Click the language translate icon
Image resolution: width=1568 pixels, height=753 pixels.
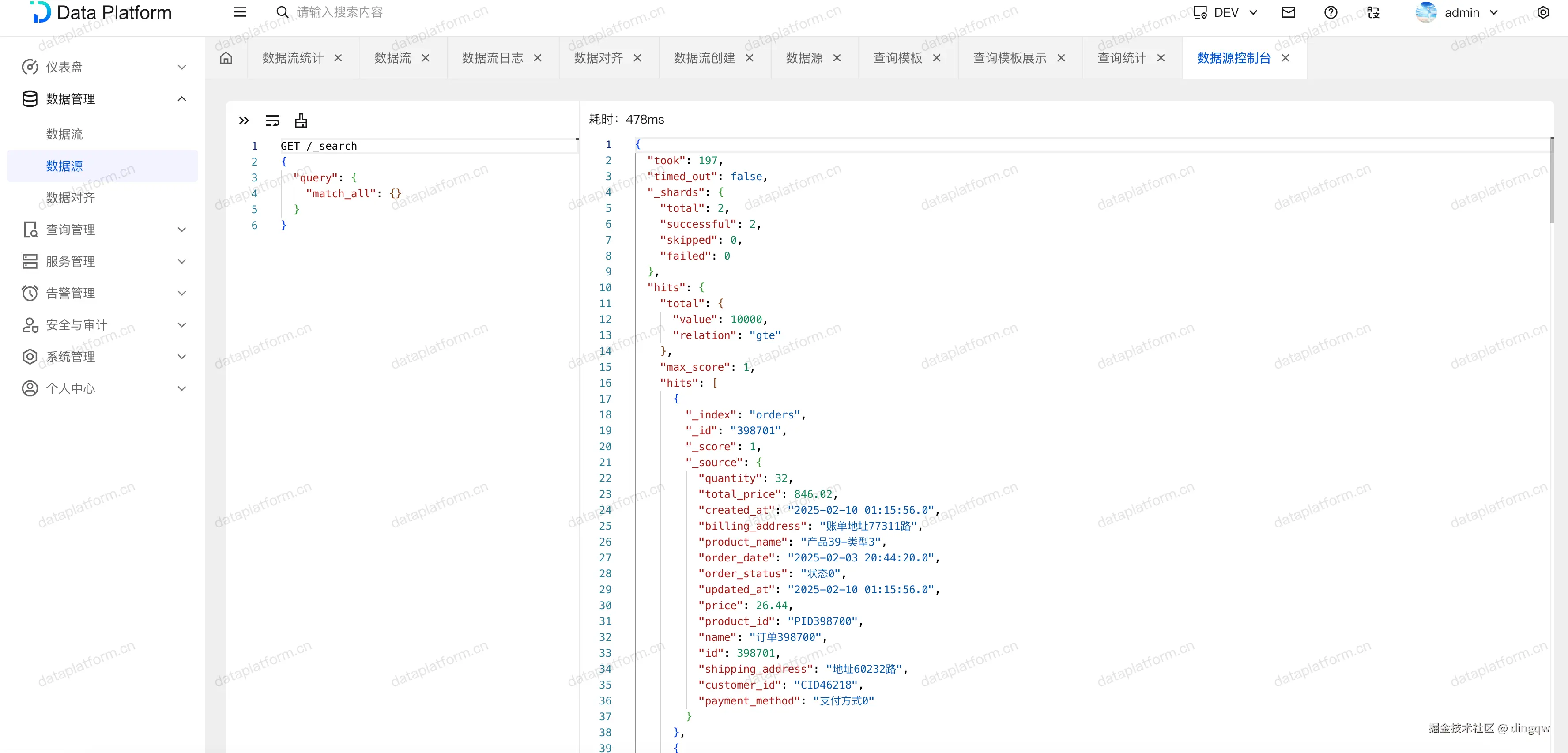[x=1373, y=12]
